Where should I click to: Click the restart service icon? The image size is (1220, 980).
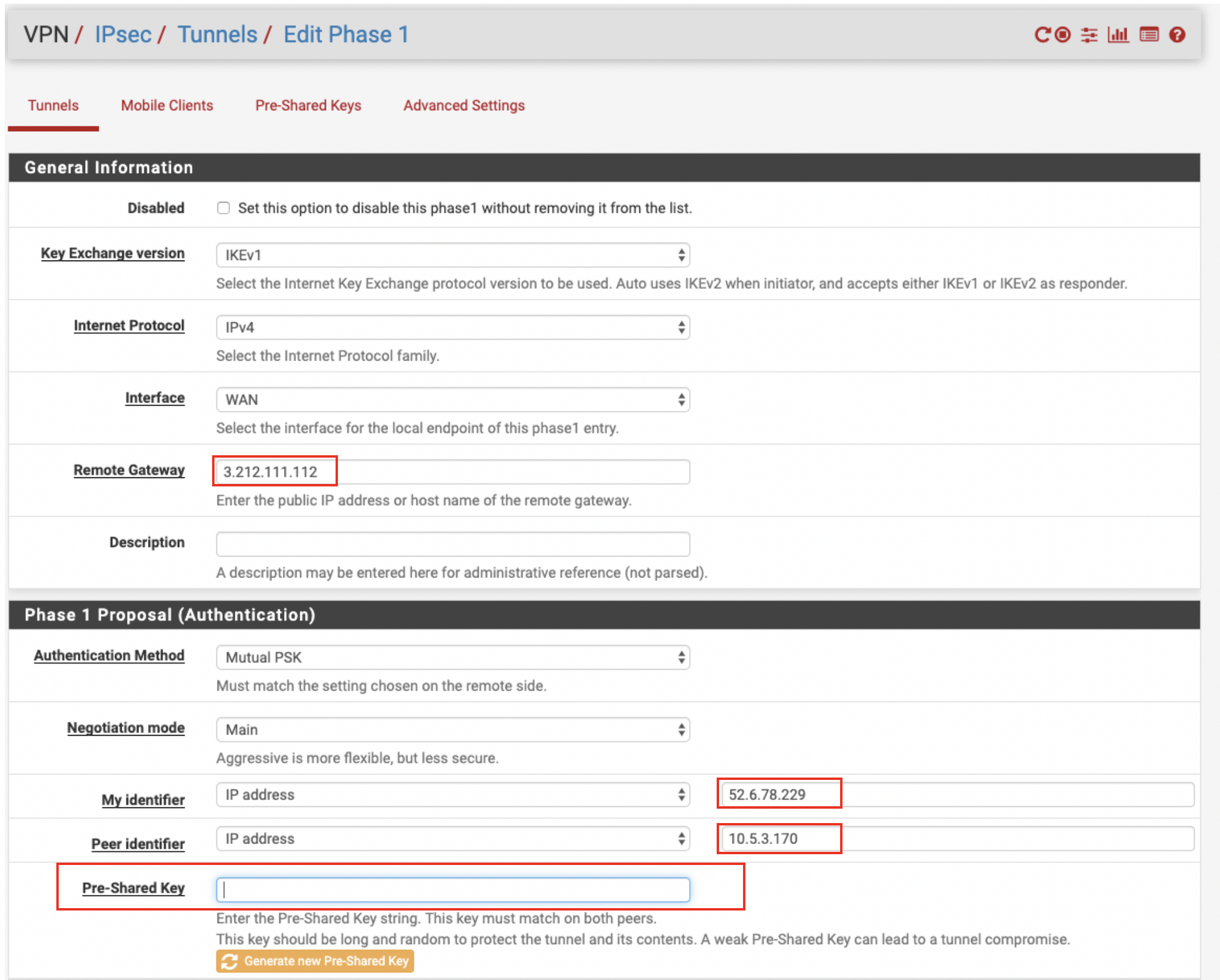[x=1042, y=35]
